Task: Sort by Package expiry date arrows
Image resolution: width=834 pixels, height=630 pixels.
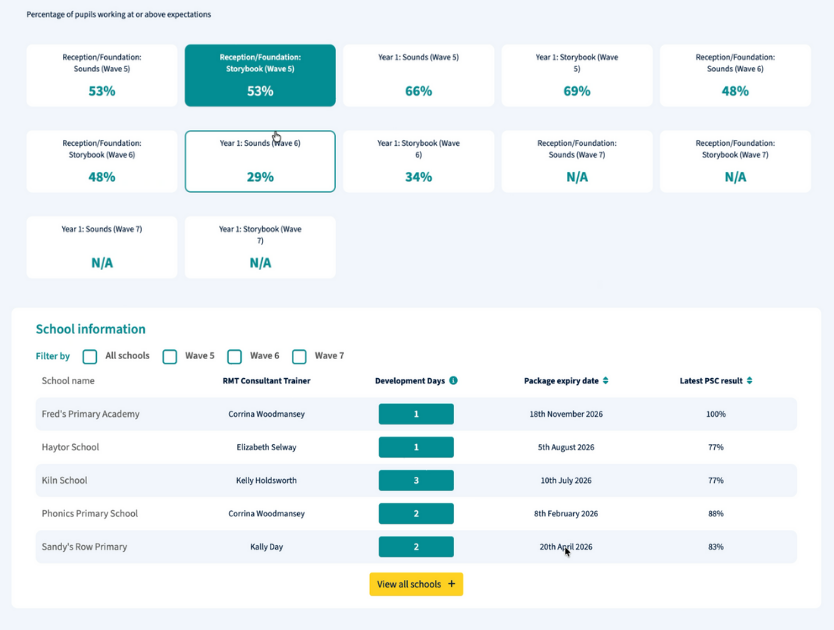Action: click(x=605, y=381)
